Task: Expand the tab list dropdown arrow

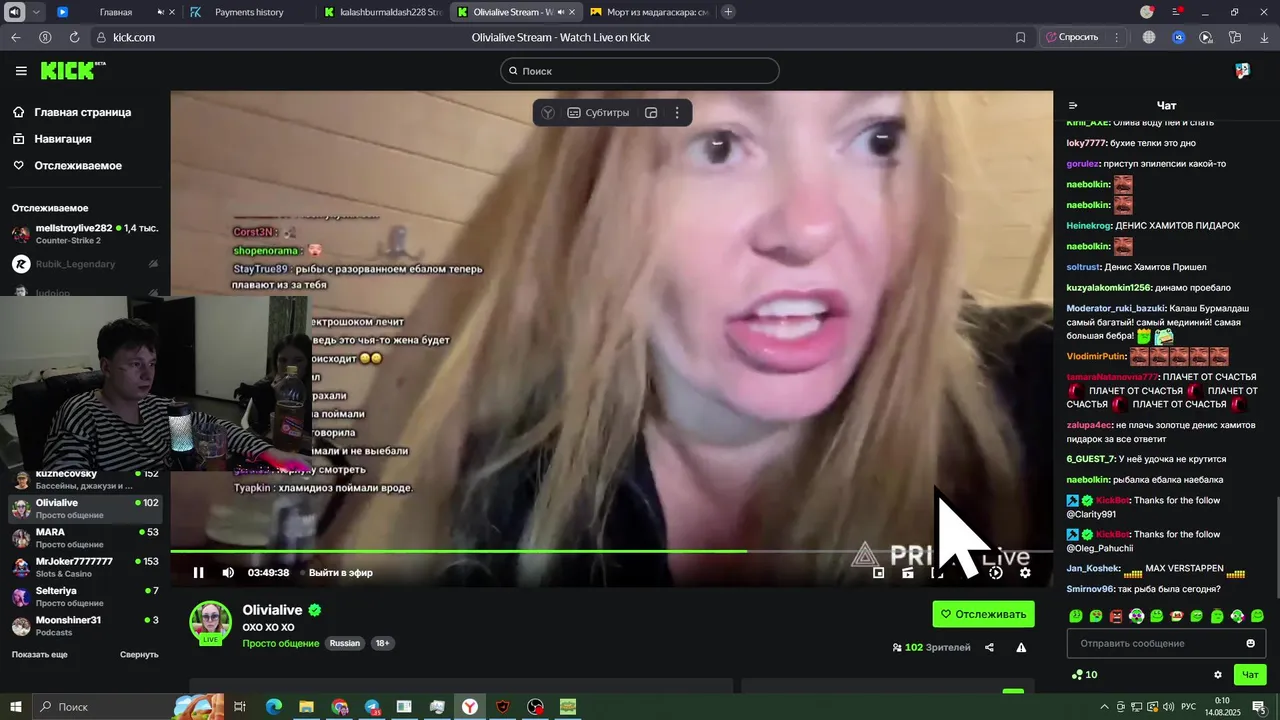Action: click(36, 12)
